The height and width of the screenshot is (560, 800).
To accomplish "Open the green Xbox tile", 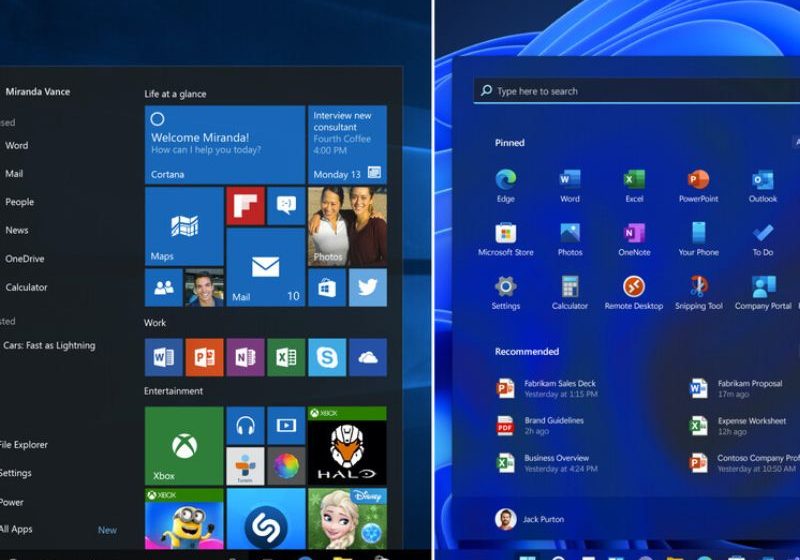I will [184, 446].
